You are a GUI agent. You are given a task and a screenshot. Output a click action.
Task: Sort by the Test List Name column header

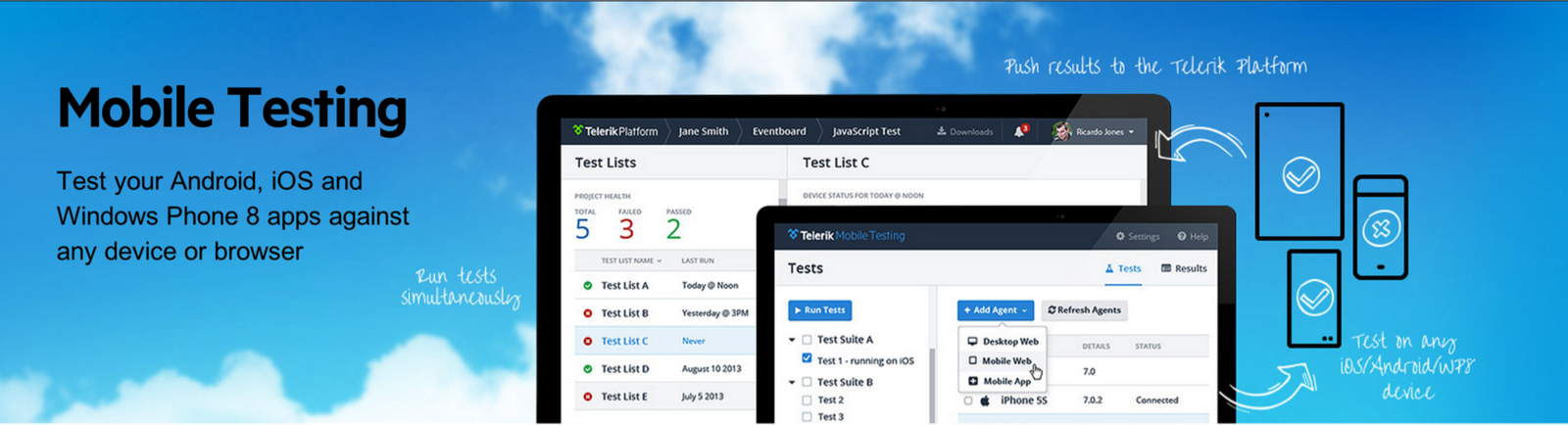pos(631,260)
